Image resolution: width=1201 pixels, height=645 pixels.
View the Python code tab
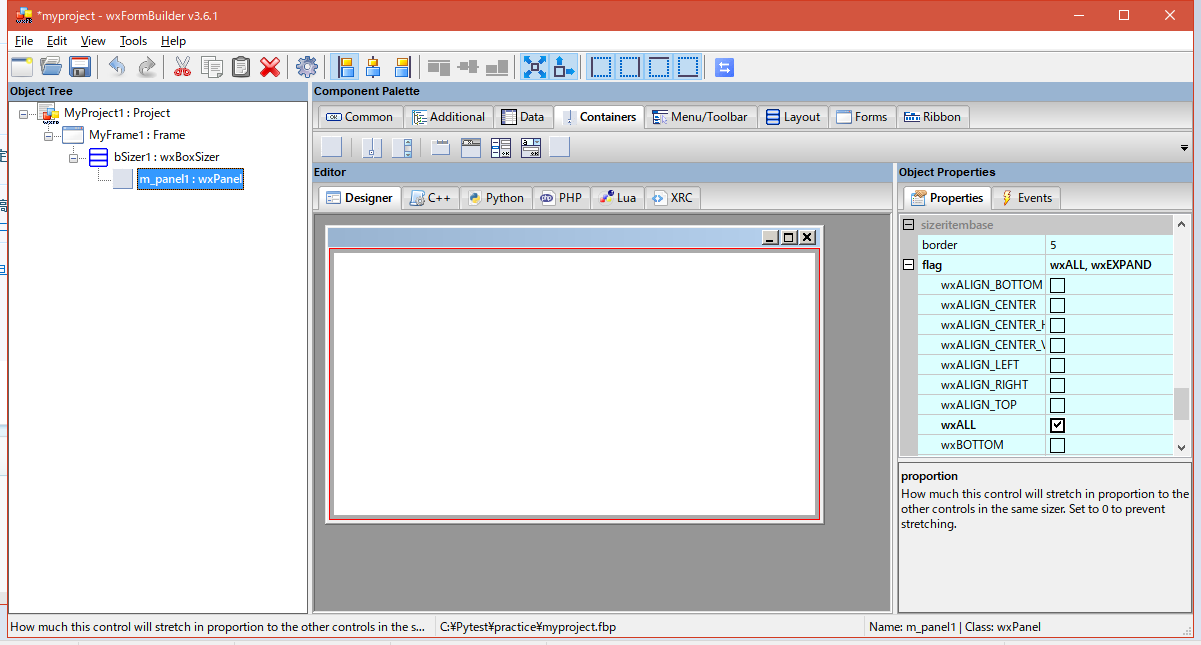tap(496, 198)
